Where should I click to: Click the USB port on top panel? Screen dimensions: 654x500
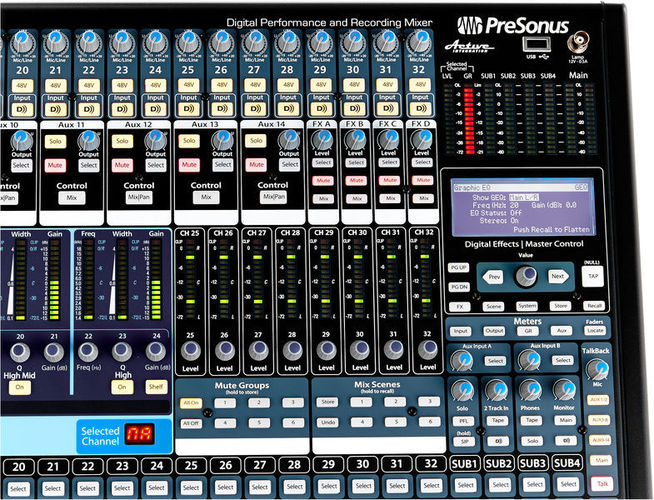click(537, 45)
